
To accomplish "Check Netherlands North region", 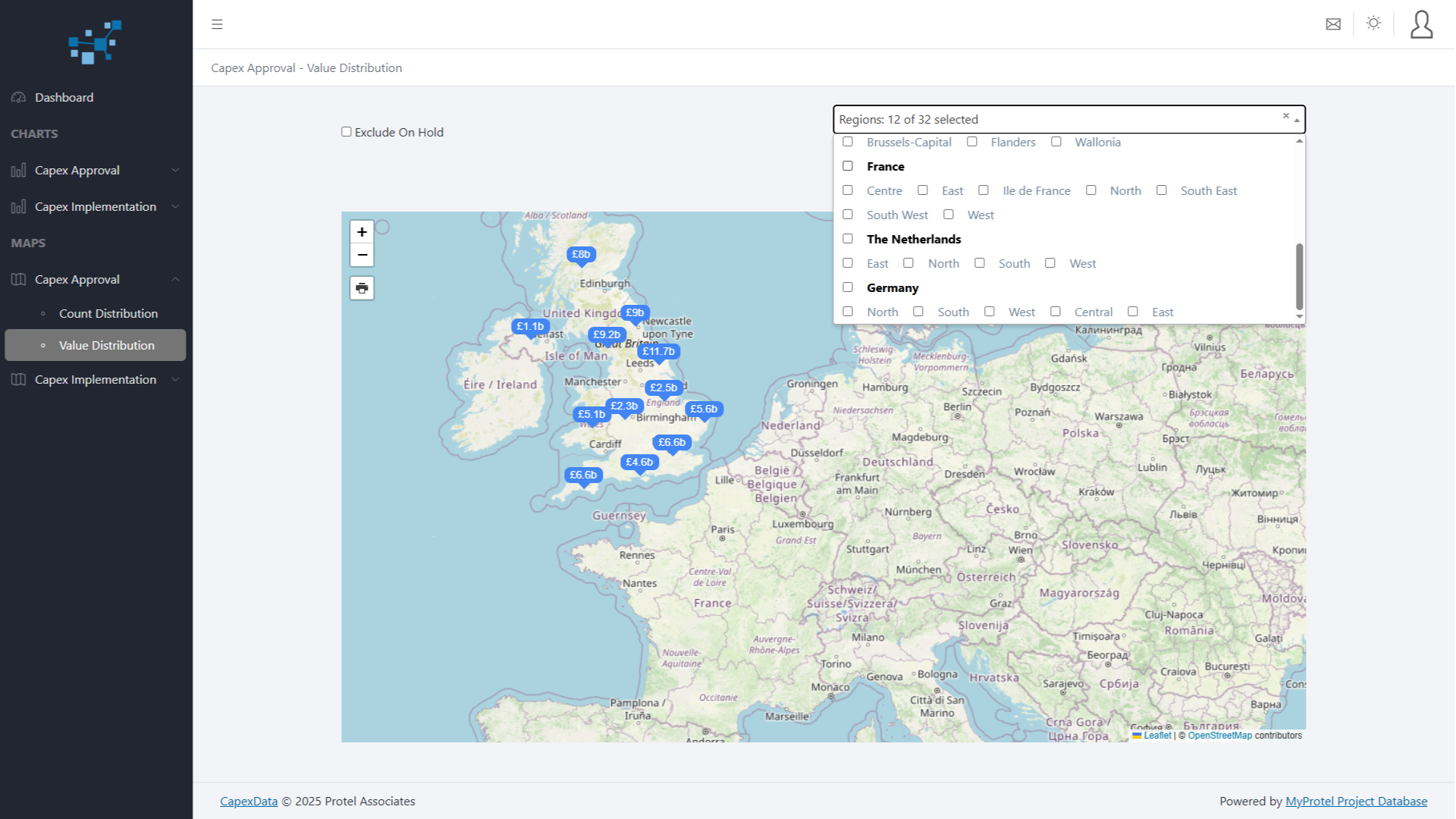I will [908, 263].
